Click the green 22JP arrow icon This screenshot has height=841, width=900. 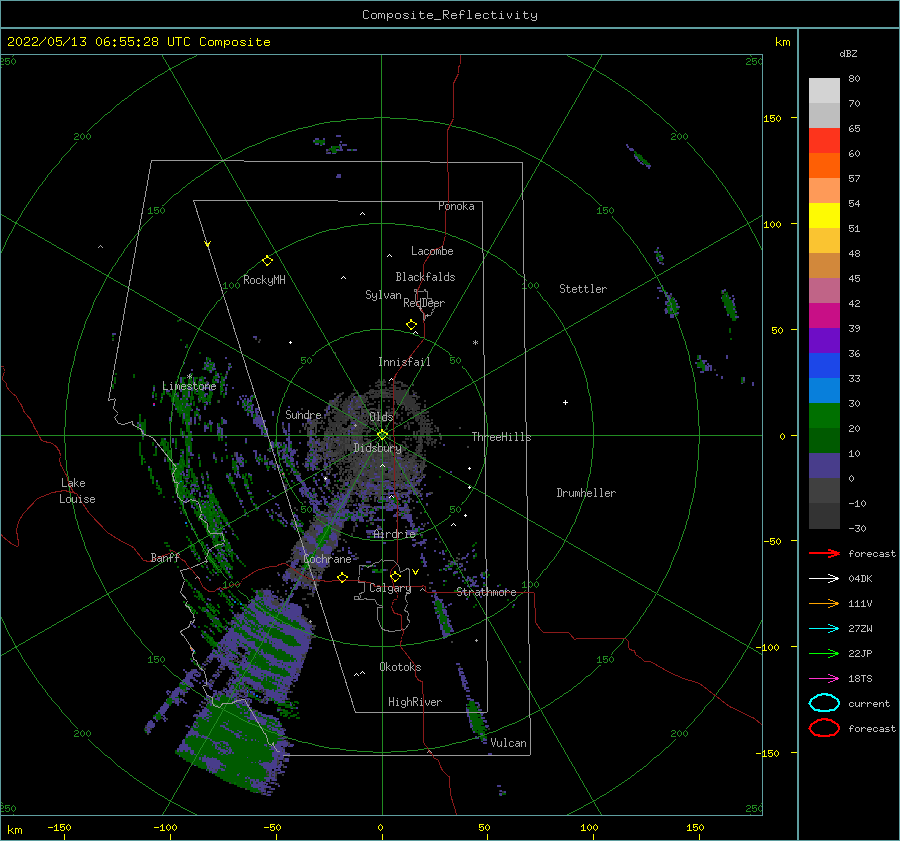click(824, 653)
